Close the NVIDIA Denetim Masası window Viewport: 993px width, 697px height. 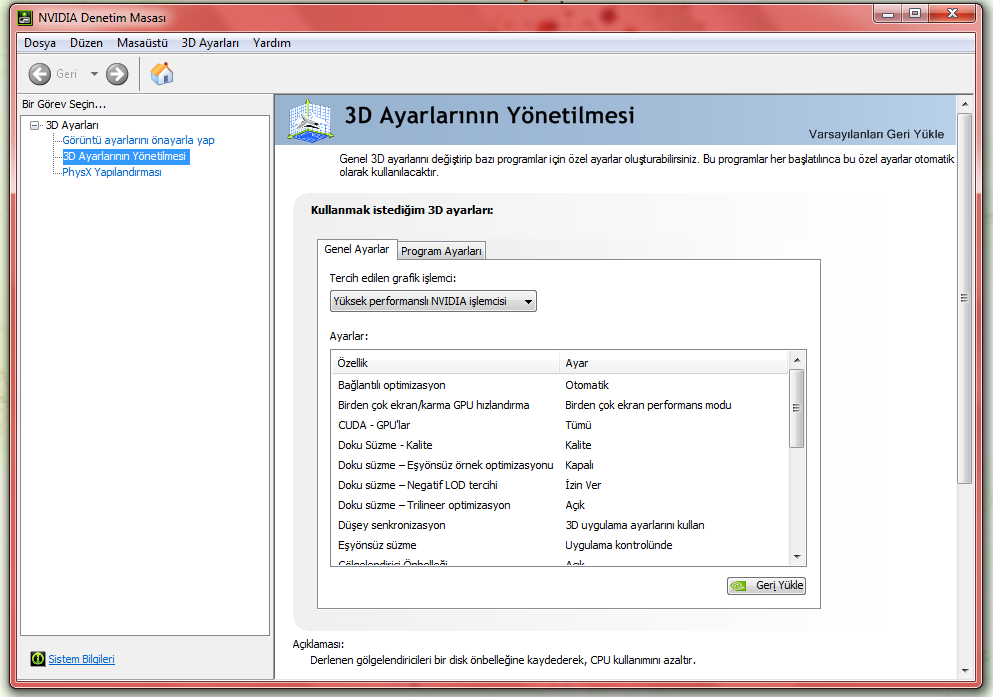coord(952,14)
